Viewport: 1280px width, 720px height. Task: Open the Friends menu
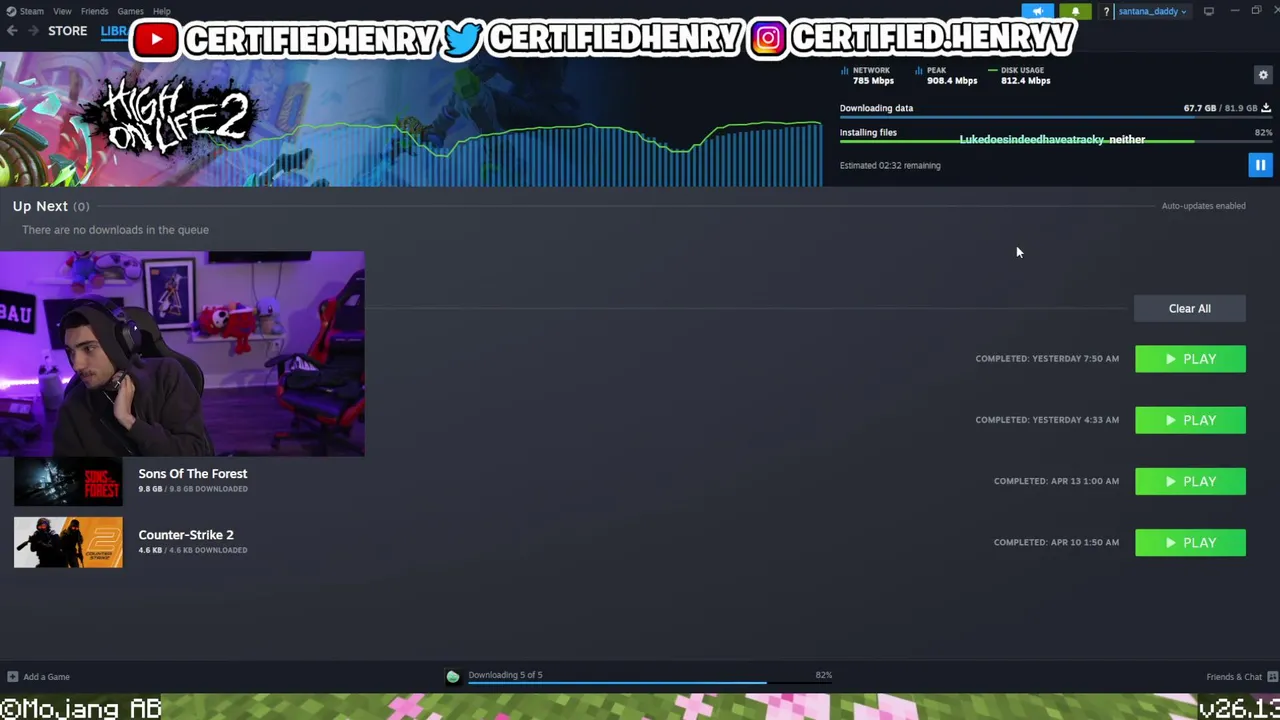pos(94,12)
